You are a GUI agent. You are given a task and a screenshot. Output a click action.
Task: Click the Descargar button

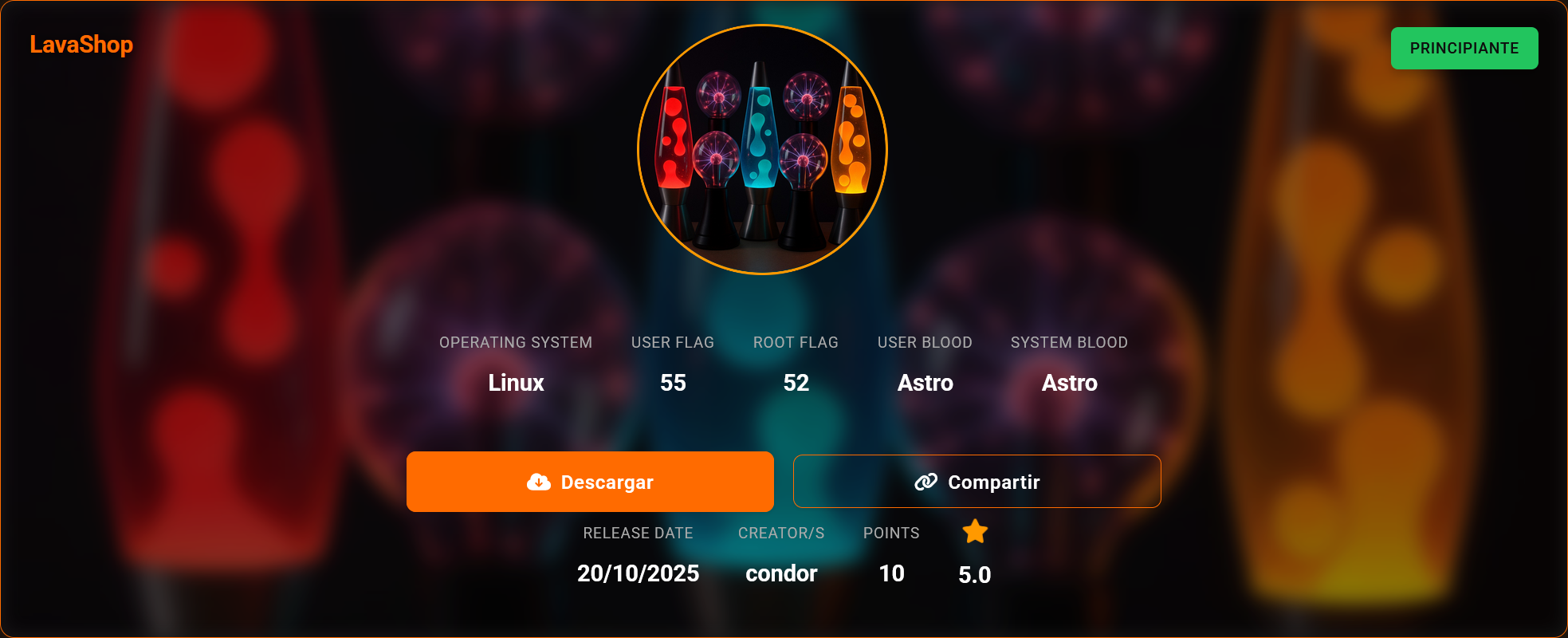click(590, 482)
